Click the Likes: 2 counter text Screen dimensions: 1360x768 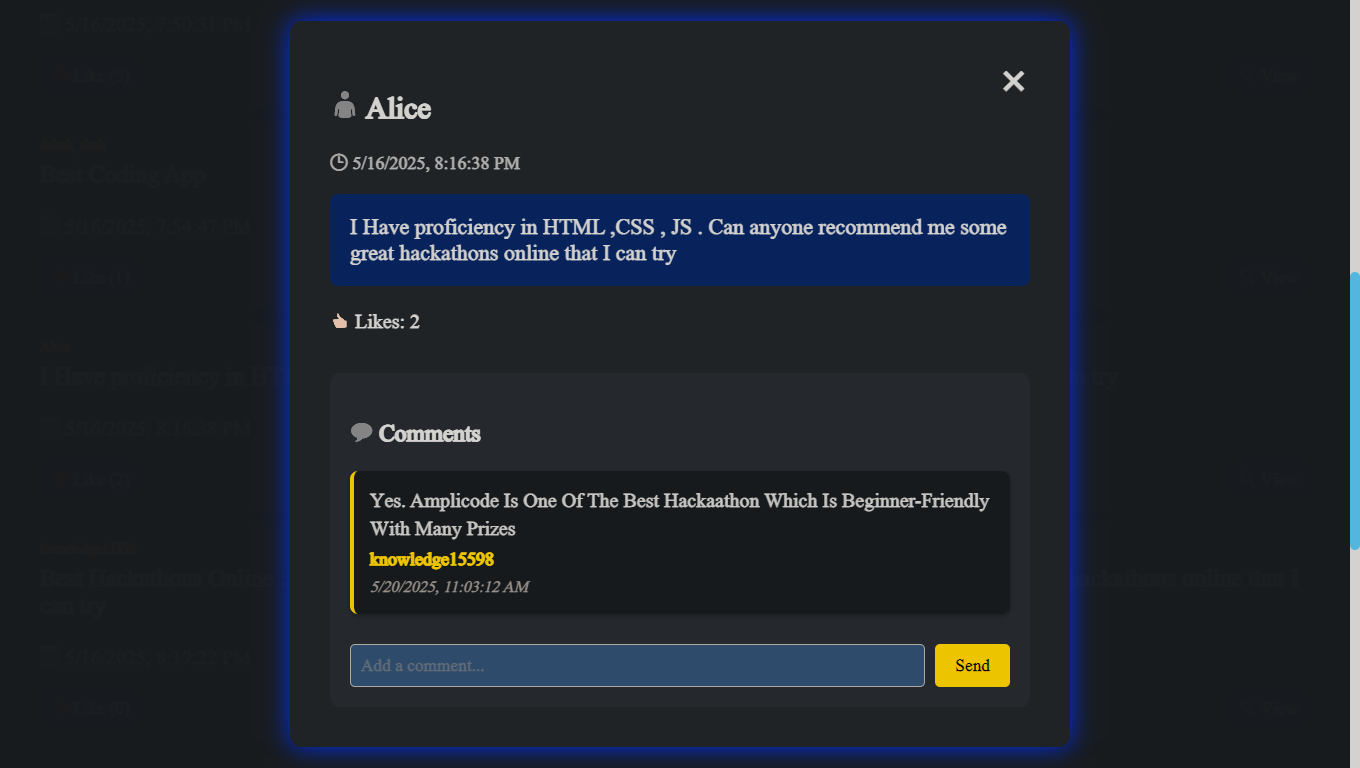[387, 322]
